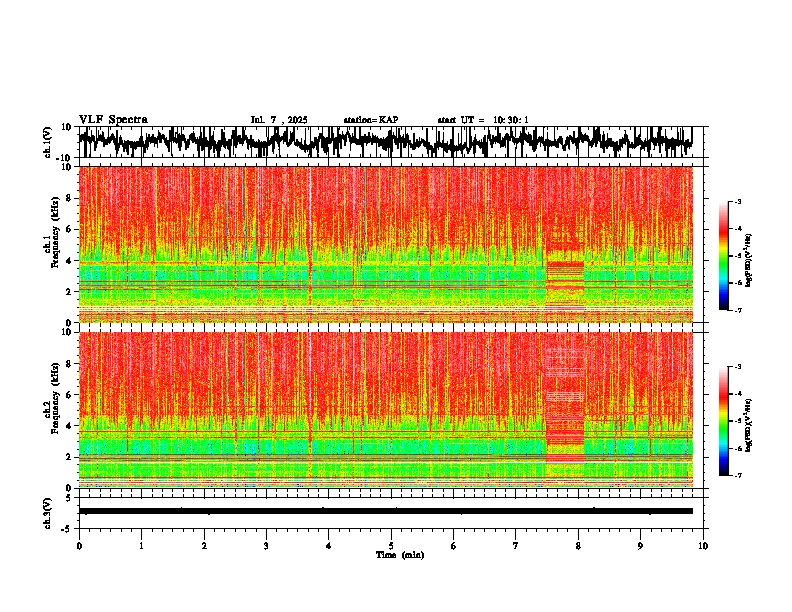The height and width of the screenshot is (612, 792).
Task: Click the log(PSD) label beside ch.1 color bar
Action: 749,261
